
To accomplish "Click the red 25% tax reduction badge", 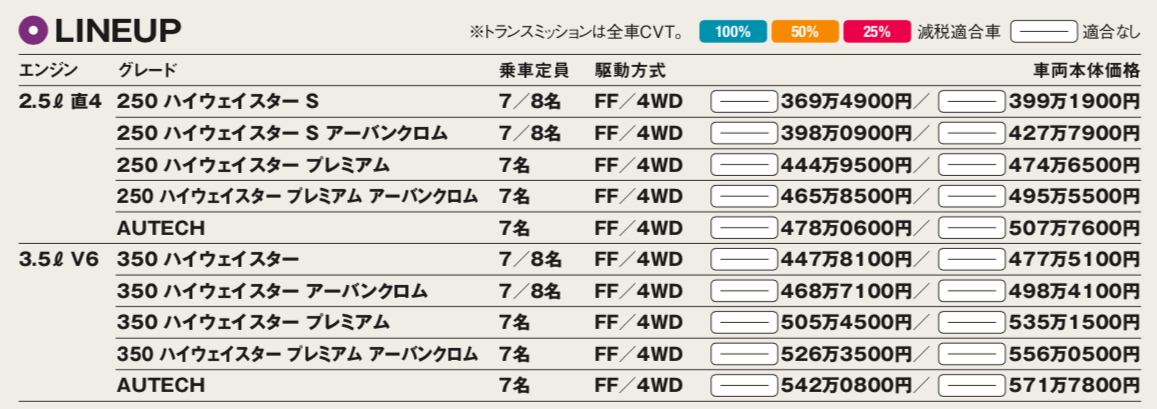I will coord(876,32).
